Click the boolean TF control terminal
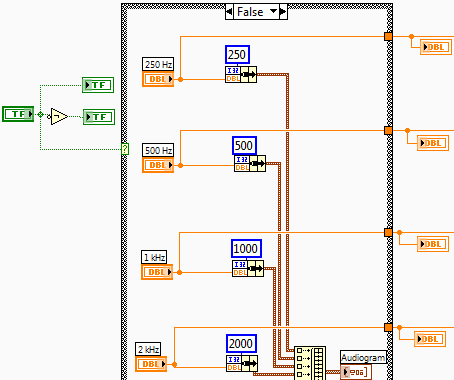Viewport: 454px width, 380px height. pyautogui.click(x=18, y=114)
